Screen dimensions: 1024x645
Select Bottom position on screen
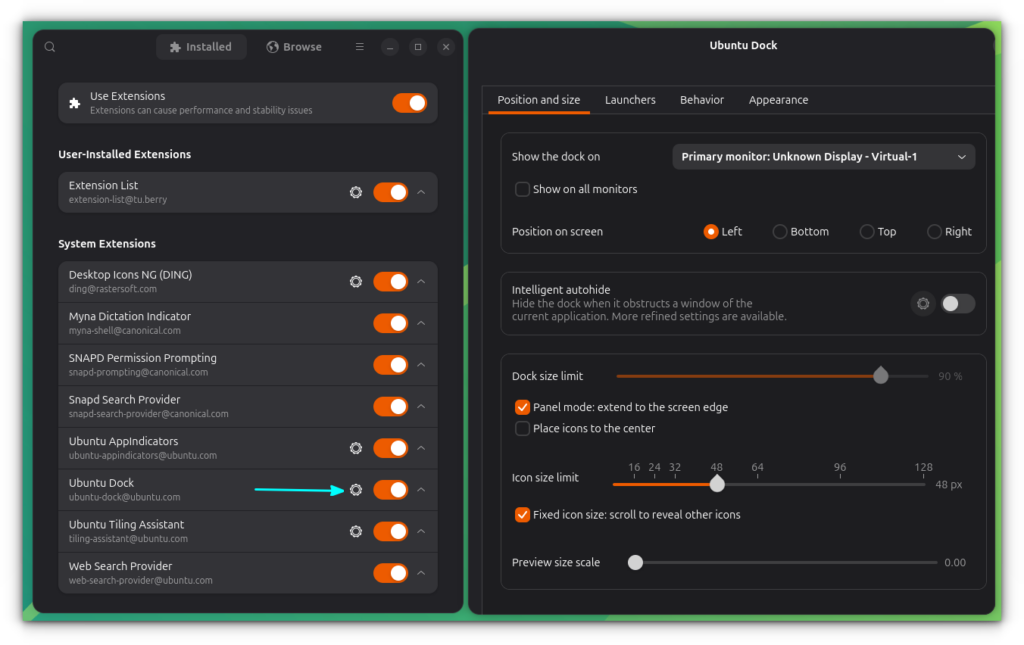coord(779,232)
